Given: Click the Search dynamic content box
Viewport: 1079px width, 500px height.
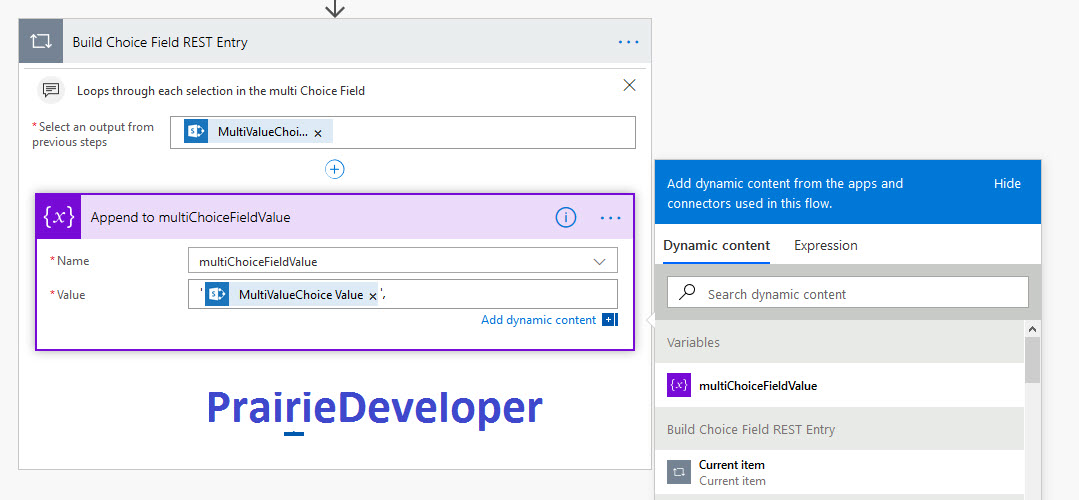Looking at the screenshot, I should point(848,292).
